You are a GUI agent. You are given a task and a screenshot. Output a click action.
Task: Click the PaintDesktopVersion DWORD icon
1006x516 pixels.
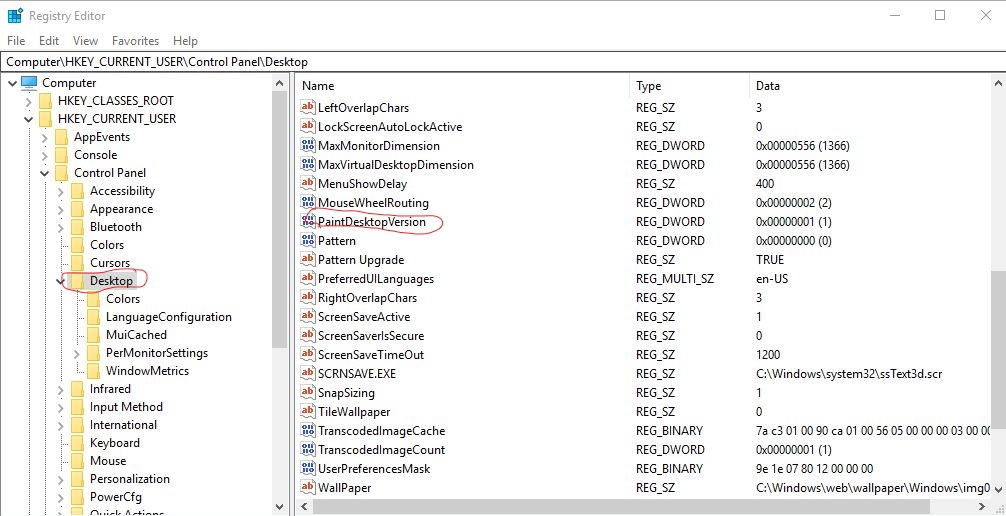point(308,221)
